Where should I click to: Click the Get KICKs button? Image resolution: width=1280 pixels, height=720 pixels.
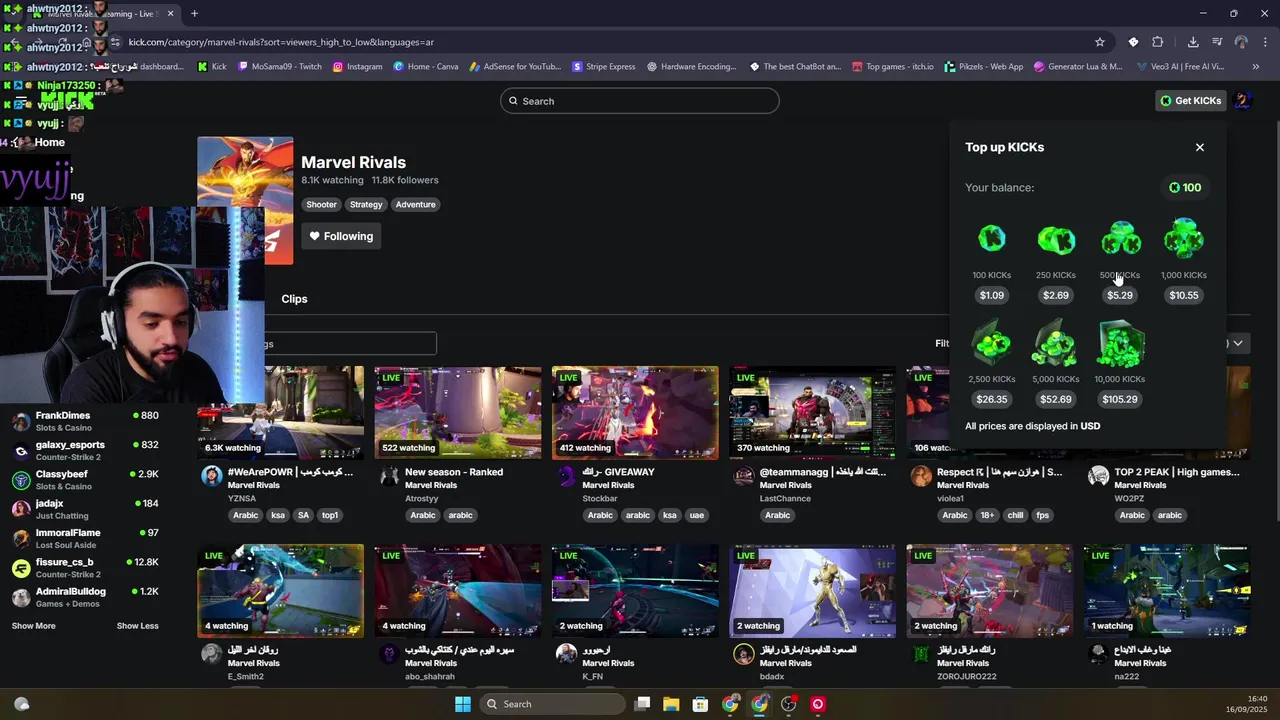1190,101
